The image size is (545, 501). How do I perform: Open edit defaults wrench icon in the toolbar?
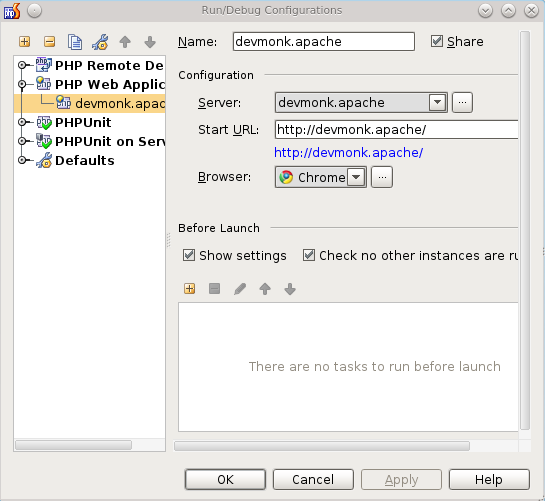pos(100,42)
